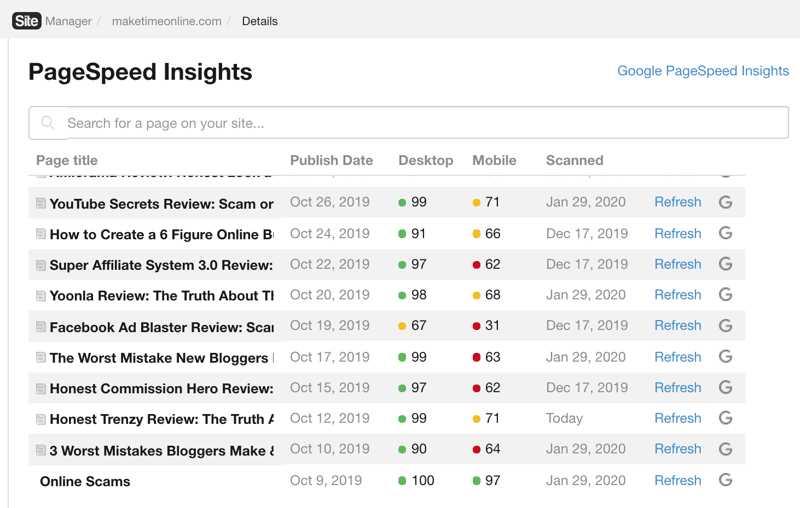Open the Online Scams page title
The width and height of the screenshot is (800, 508).
point(85,481)
